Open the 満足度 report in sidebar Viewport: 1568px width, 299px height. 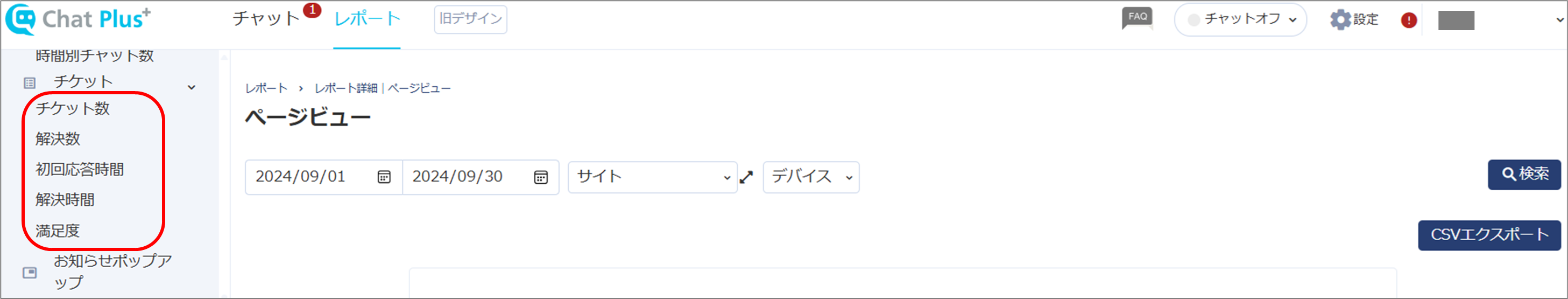click(58, 231)
